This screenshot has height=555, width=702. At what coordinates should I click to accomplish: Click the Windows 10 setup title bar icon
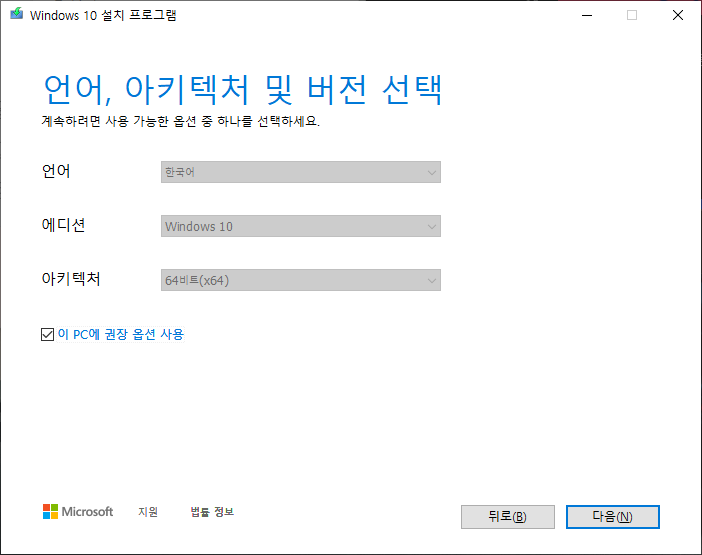(x=17, y=14)
